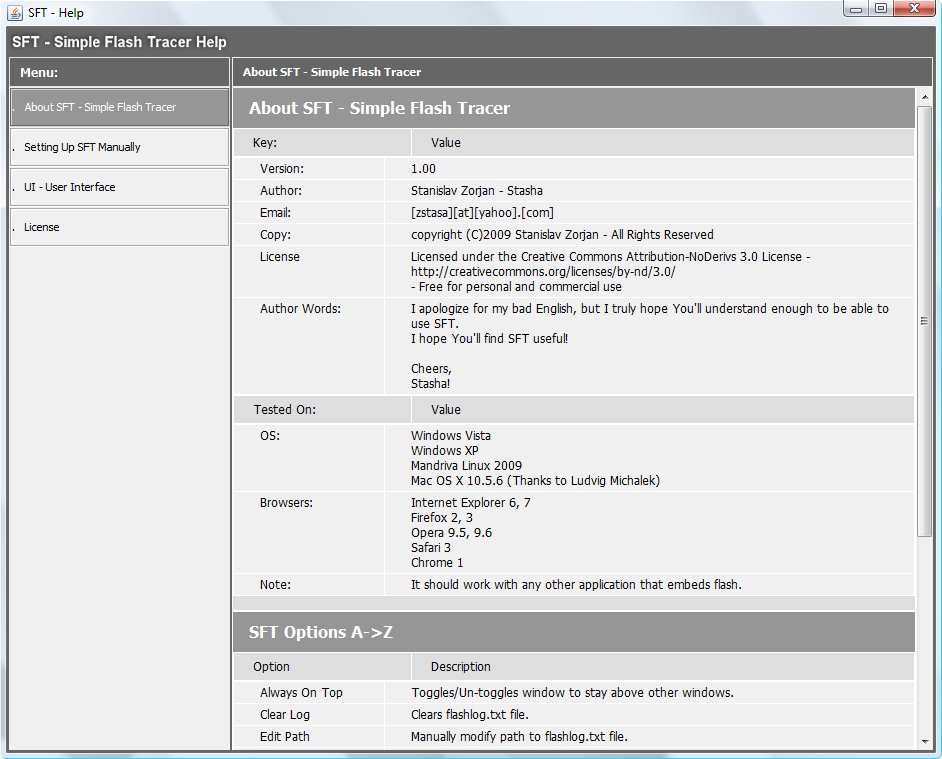The image size is (942, 759).
Task: Click 'Manually modify path to flashlog.txt' description
Action: 520,737
